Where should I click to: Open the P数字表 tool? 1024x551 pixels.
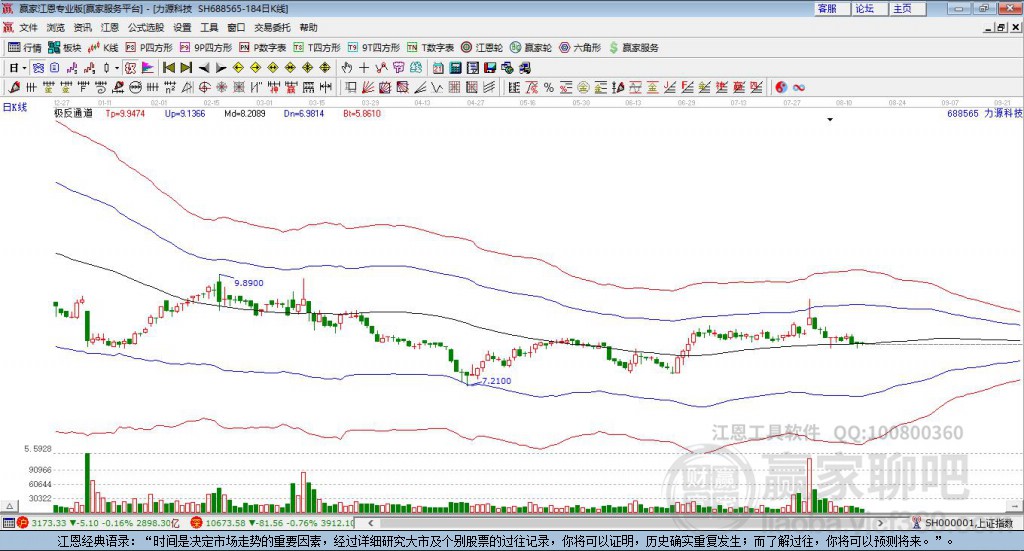tap(263, 48)
